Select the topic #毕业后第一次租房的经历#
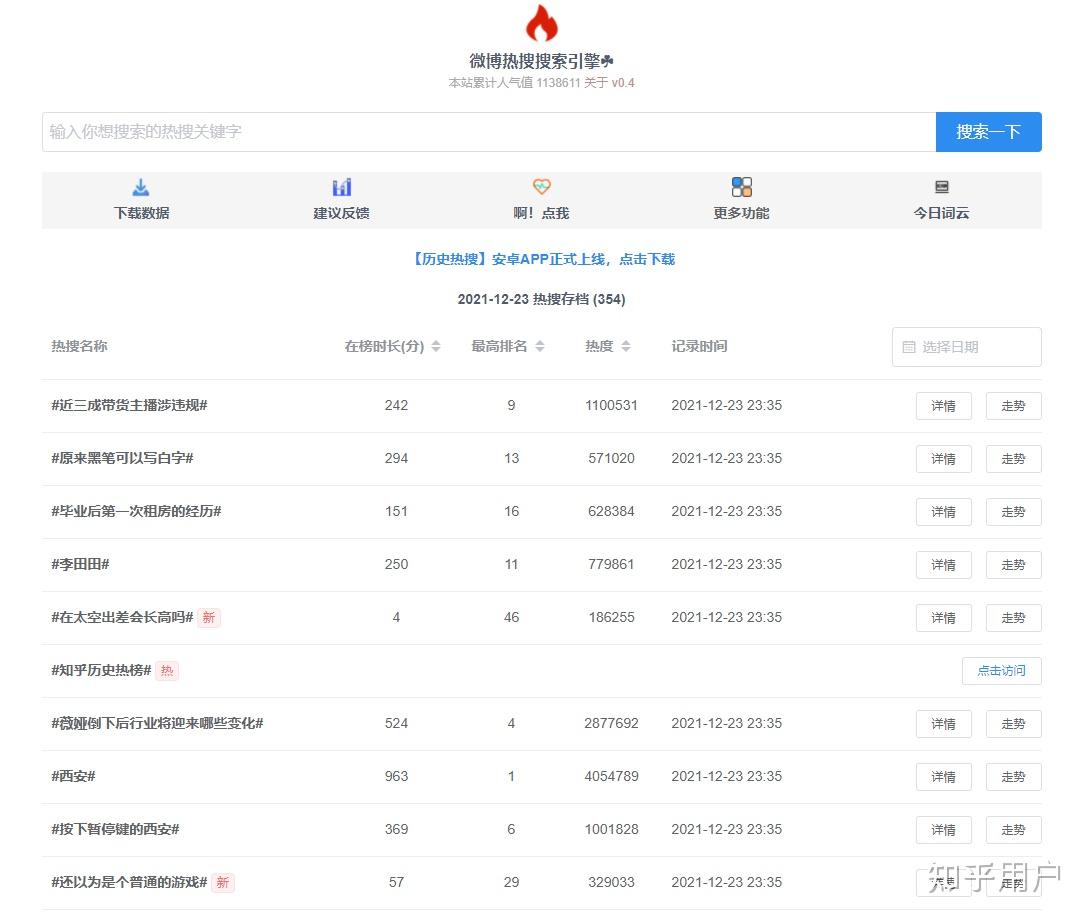 [136, 511]
